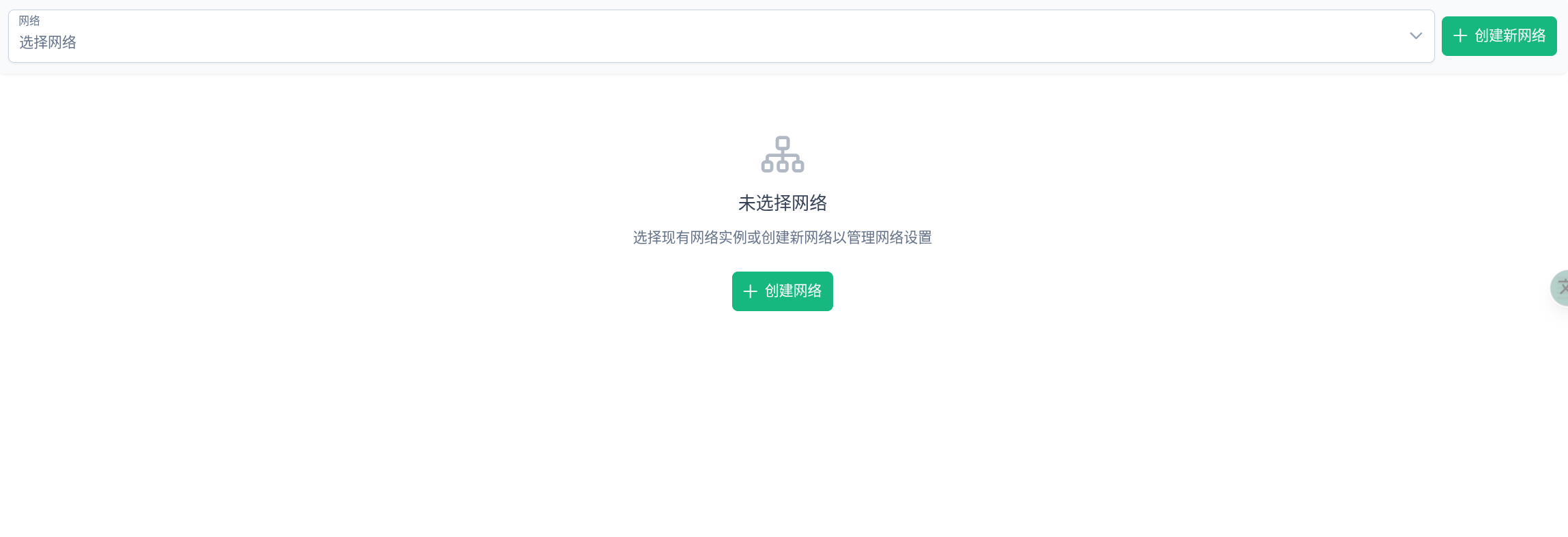Click the centered 创建网络 button

(783, 291)
